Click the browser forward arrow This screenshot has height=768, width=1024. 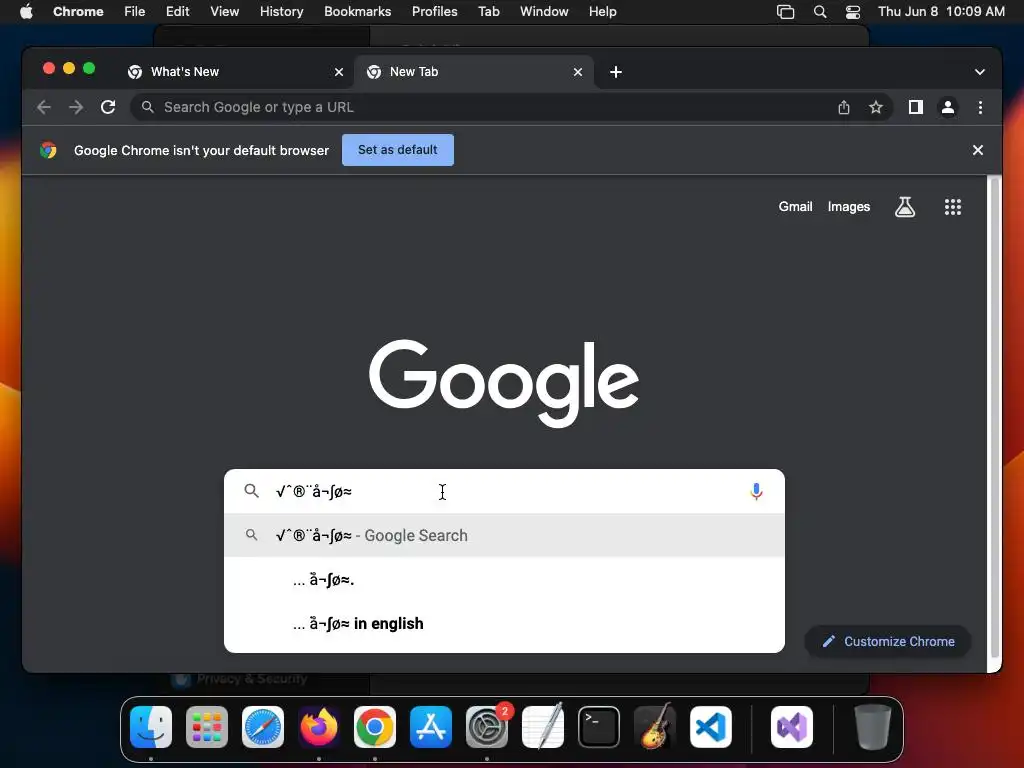pyautogui.click(x=76, y=107)
